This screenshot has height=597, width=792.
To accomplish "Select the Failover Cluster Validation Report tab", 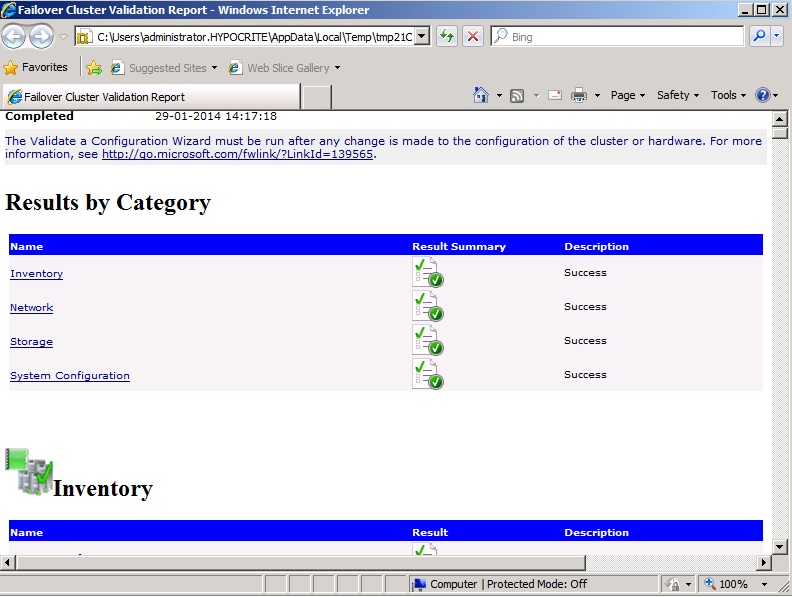I will coord(152,96).
